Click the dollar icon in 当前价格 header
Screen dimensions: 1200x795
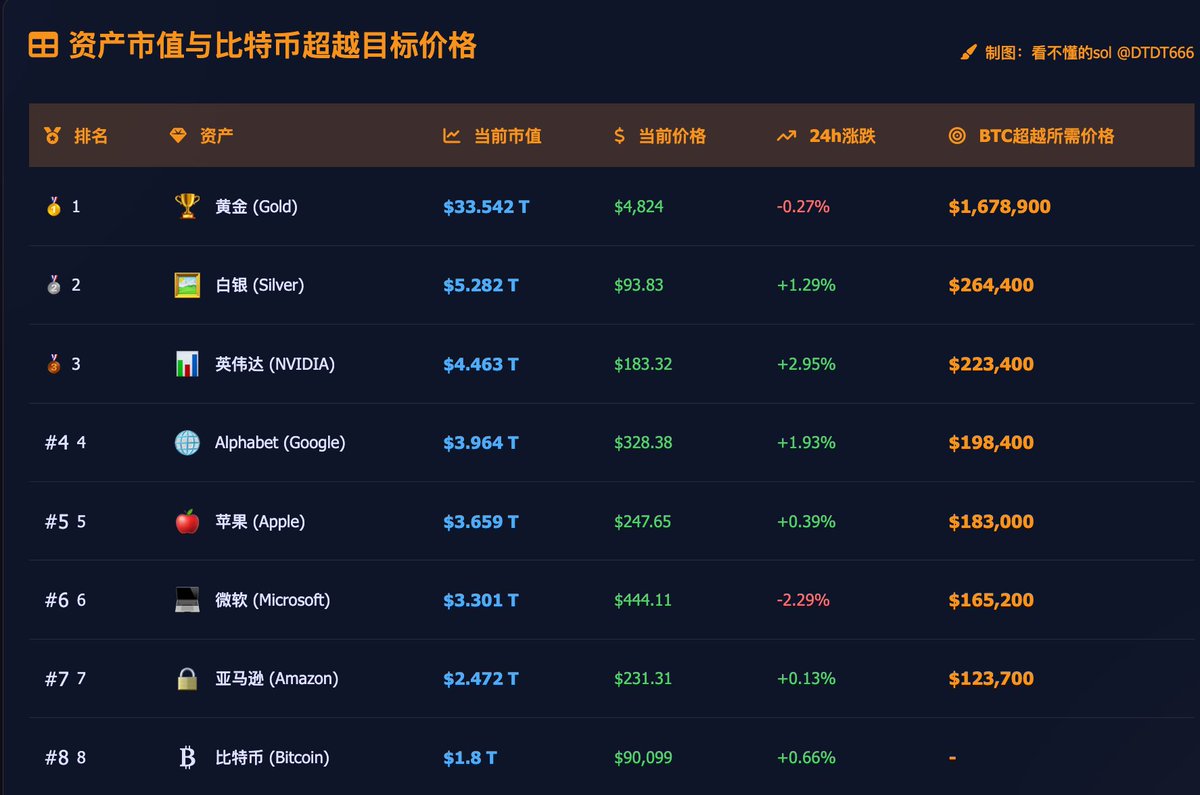click(620, 136)
